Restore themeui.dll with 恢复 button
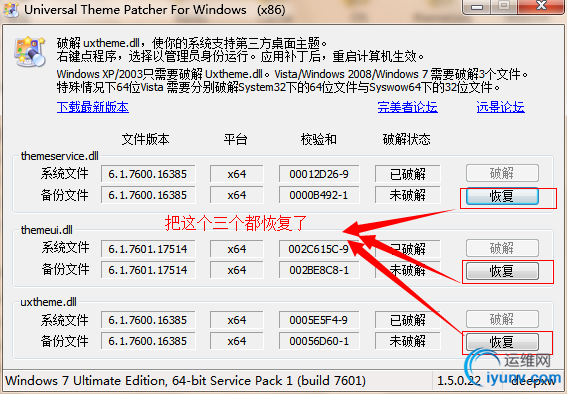Screen dimensions: 567x394 point(502,271)
